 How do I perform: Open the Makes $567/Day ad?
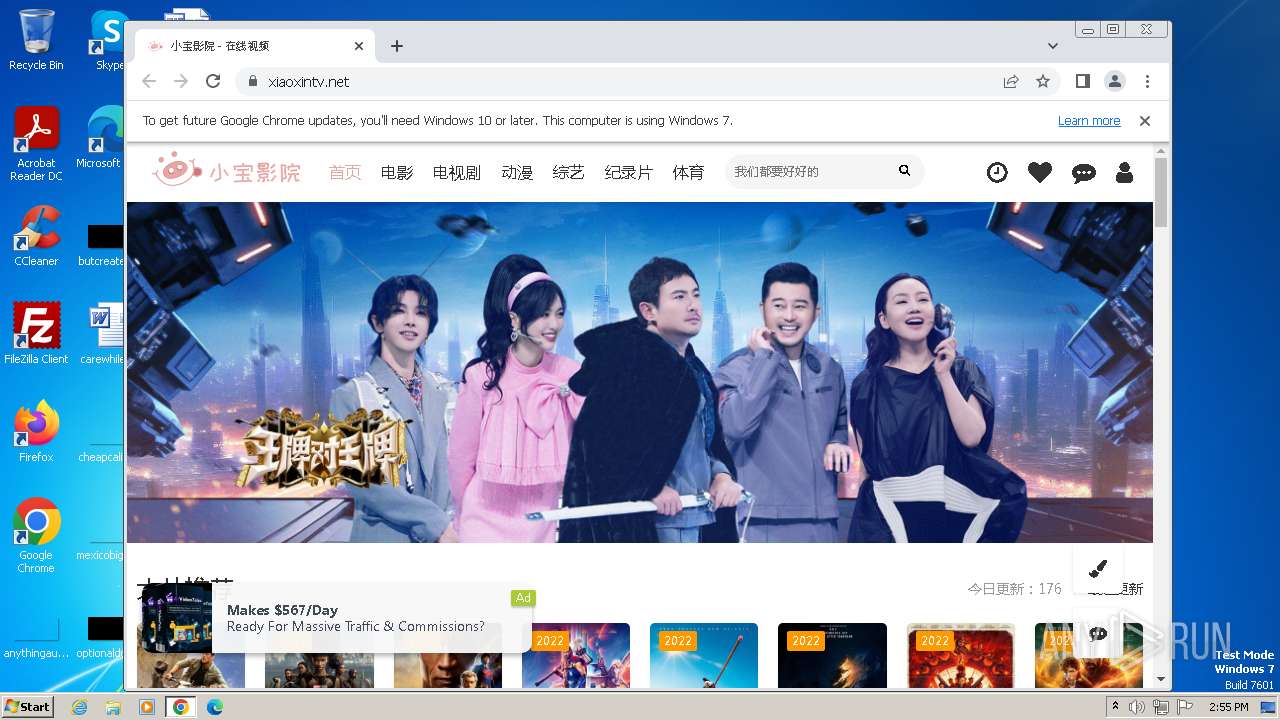(x=338, y=618)
